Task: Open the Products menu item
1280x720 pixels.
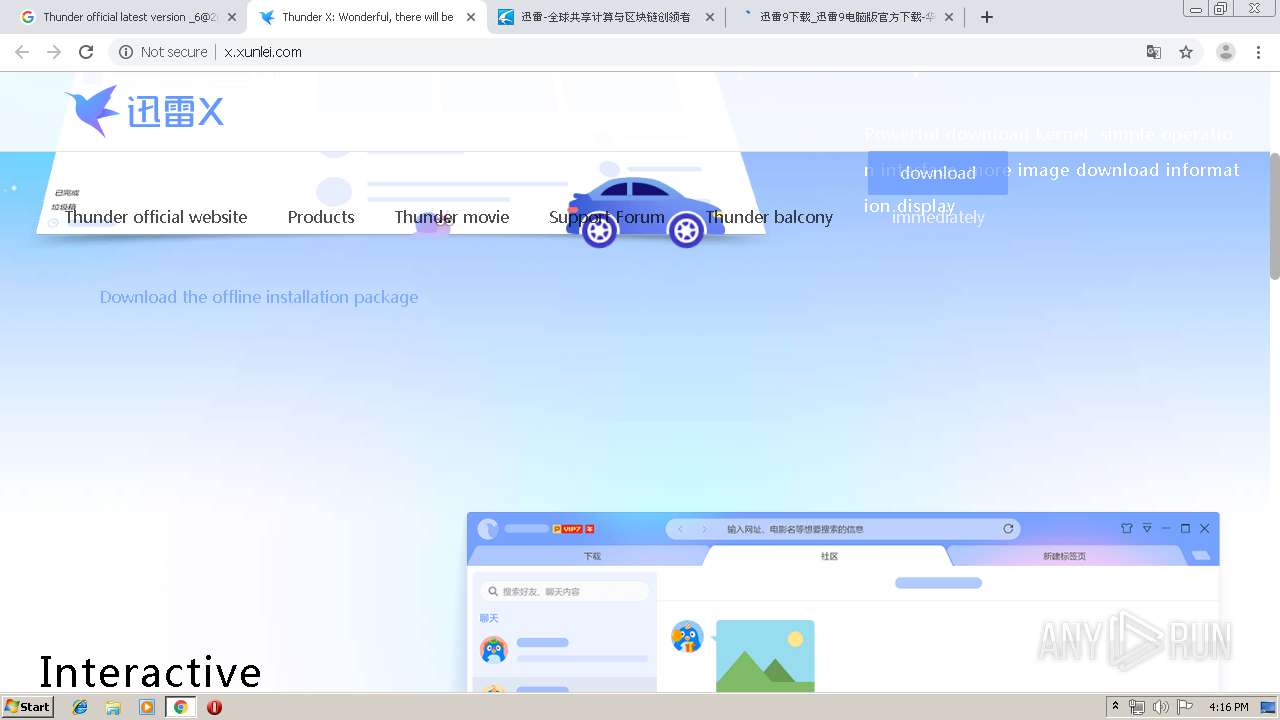Action: pyautogui.click(x=321, y=217)
